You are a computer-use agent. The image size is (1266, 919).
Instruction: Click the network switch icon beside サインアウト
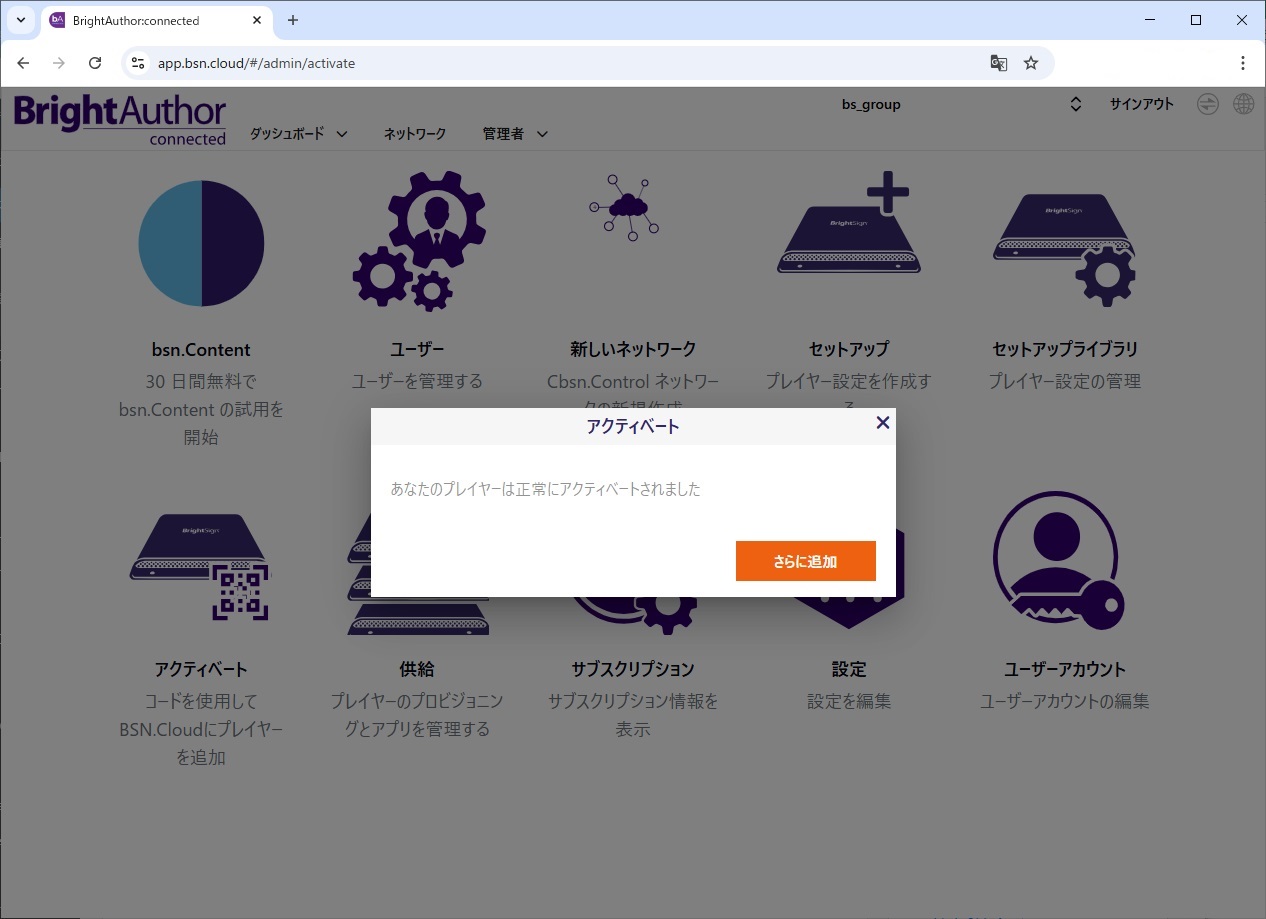(x=1208, y=104)
